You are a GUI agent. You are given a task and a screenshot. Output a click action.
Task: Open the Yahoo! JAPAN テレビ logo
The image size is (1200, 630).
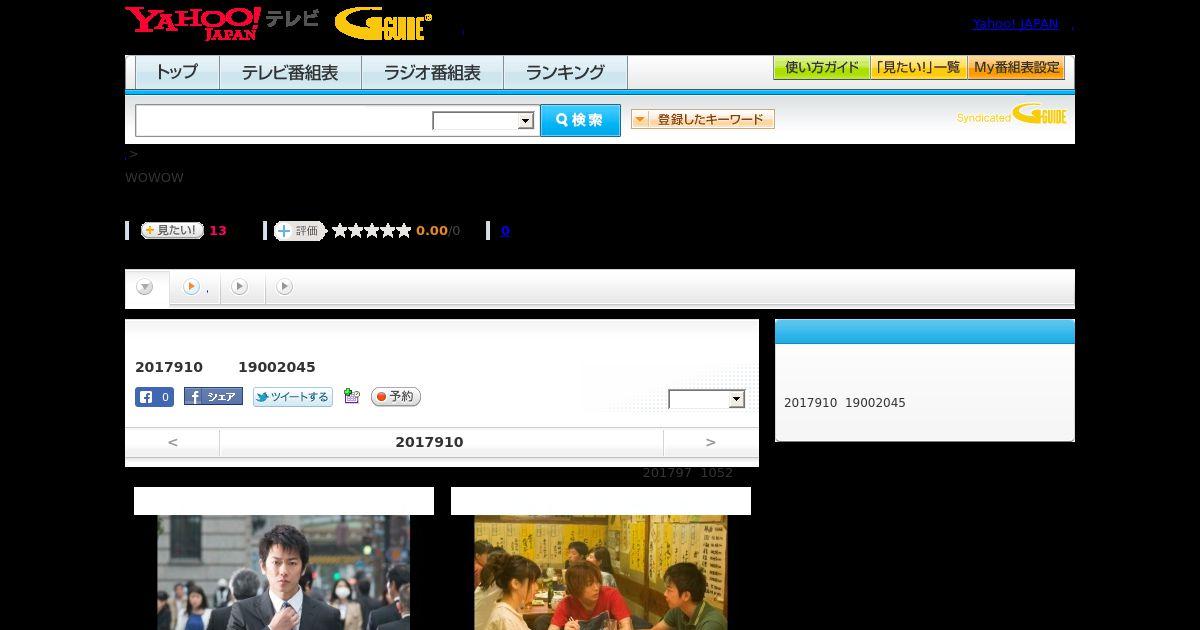(222, 23)
